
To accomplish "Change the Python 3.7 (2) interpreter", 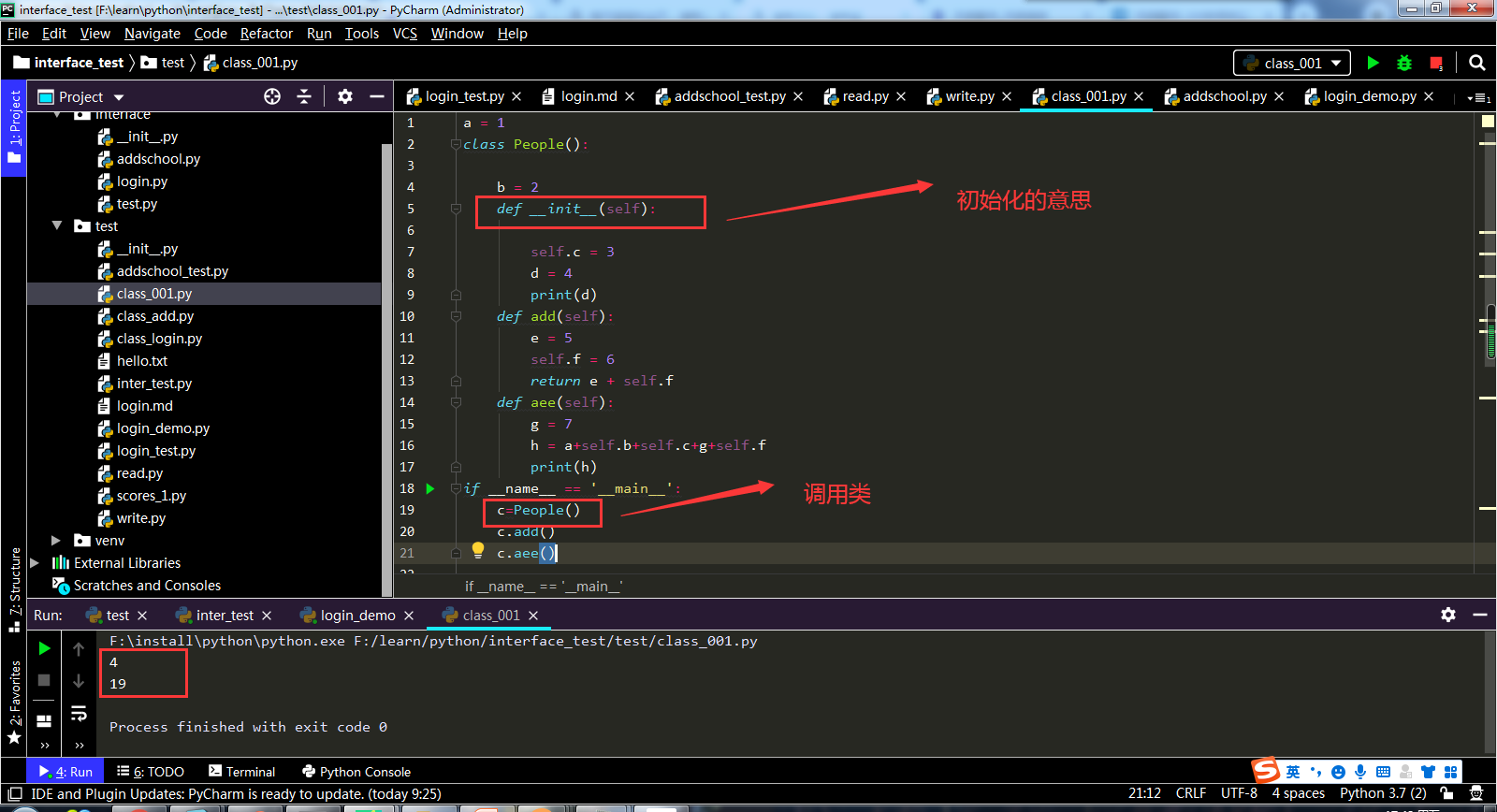I will tap(1383, 793).
